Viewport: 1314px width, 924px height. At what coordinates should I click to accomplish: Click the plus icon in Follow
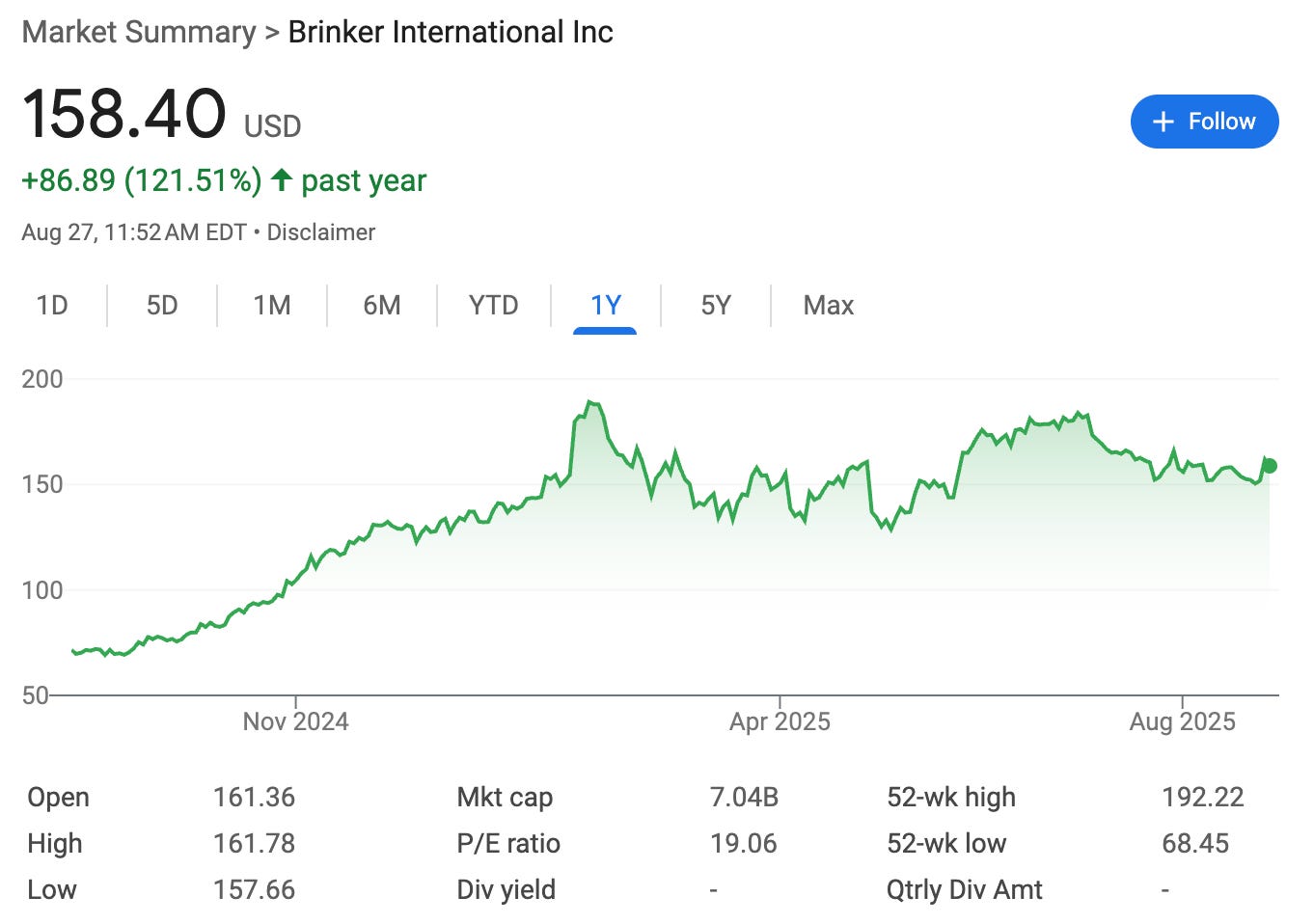tap(1163, 122)
